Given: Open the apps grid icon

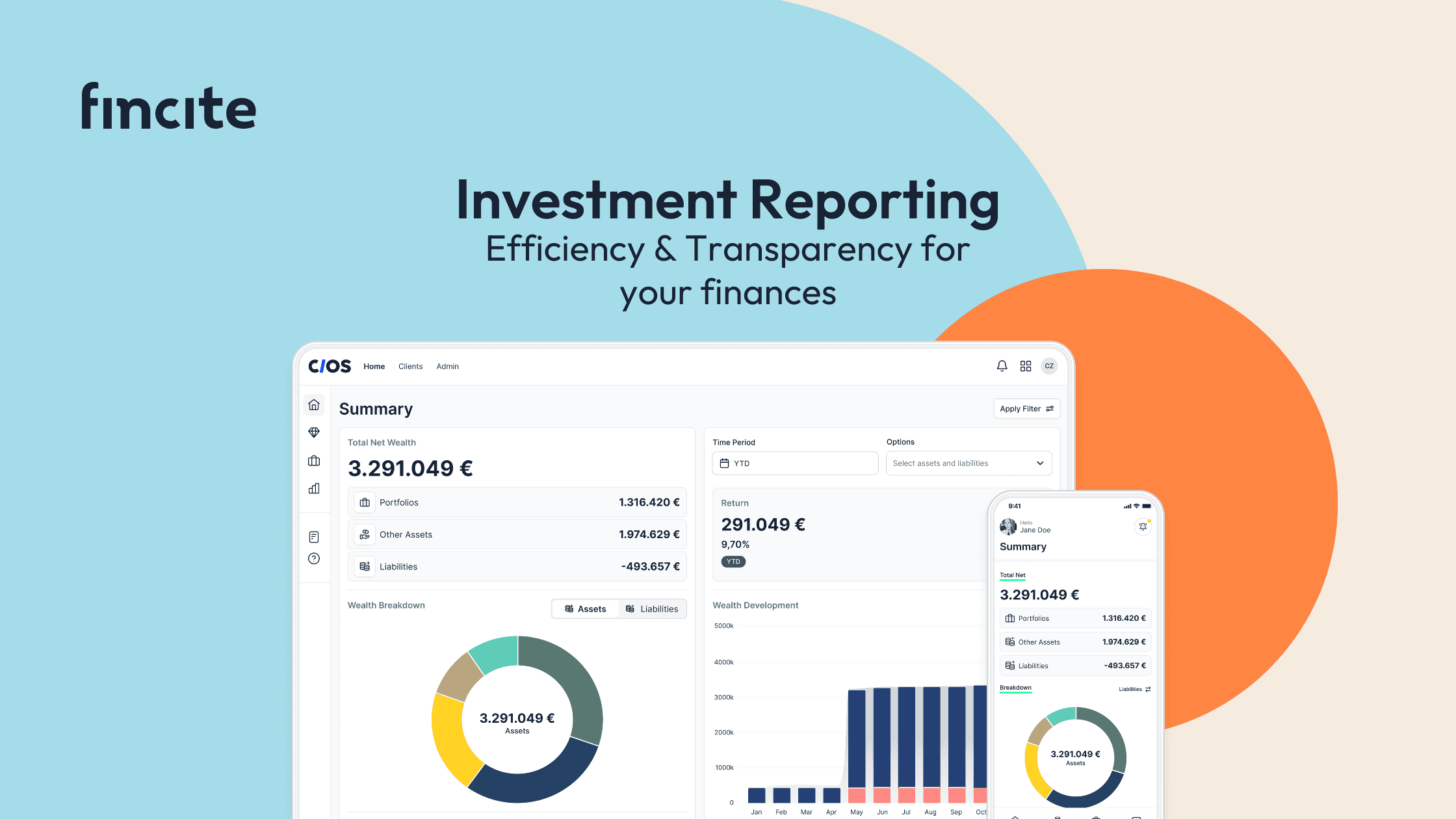Looking at the screenshot, I should 1026,366.
